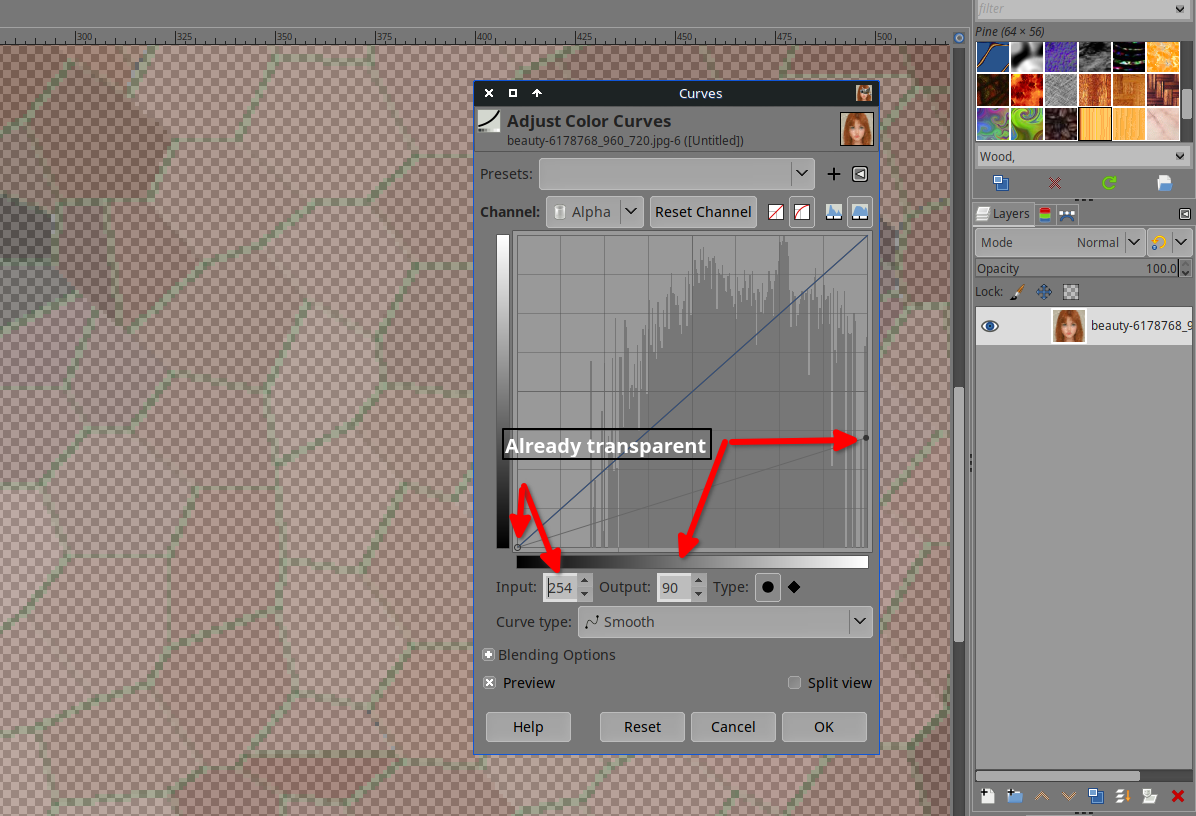This screenshot has height=816, width=1196.
Task: Delete the layer with red X
Action: click(x=1177, y=796)
